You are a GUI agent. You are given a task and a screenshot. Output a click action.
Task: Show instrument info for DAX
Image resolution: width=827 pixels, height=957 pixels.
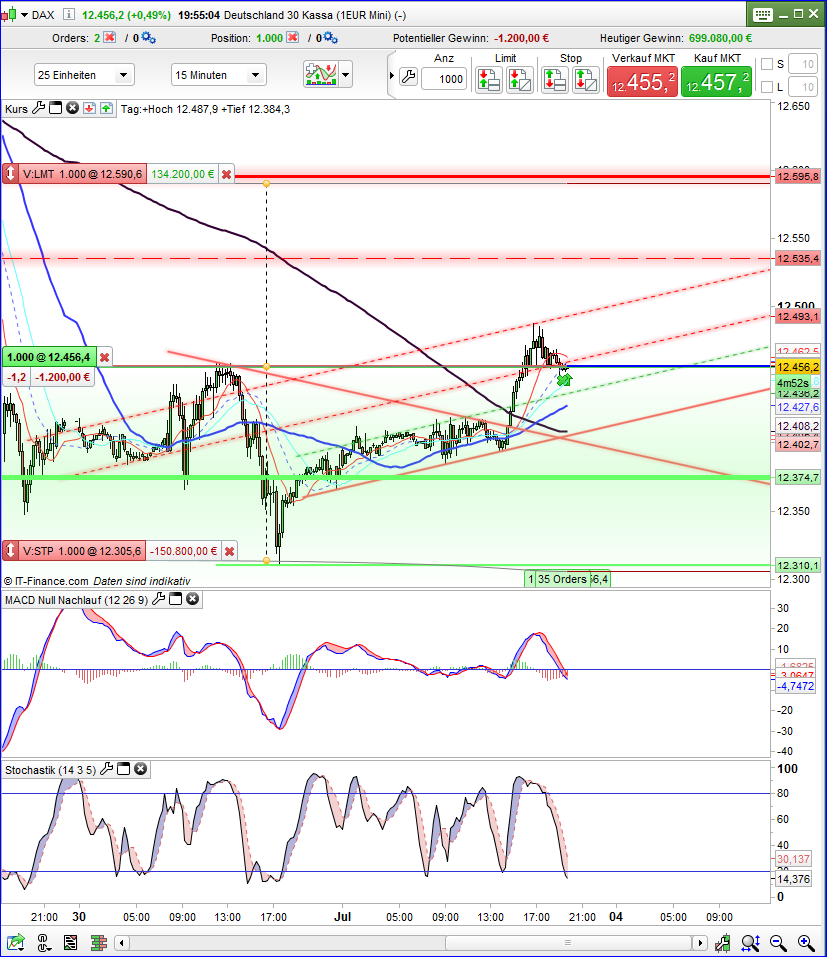pos(68,14)
